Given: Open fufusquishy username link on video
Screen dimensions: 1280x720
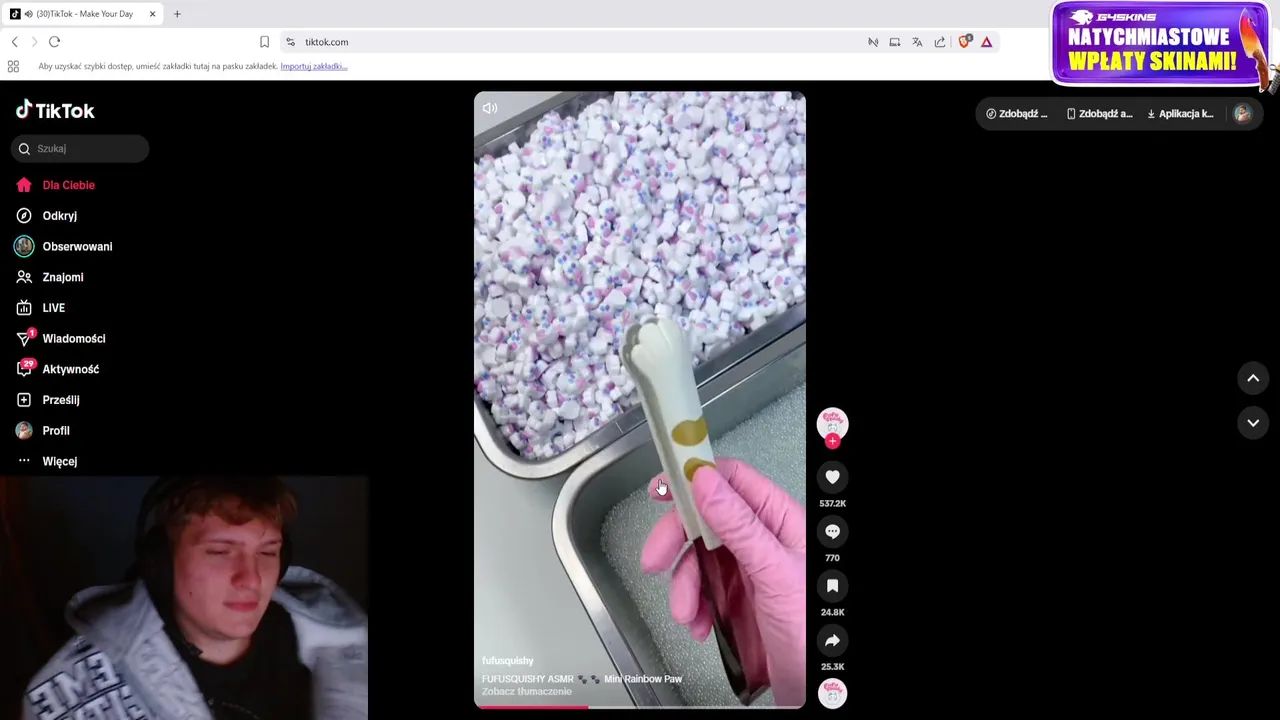Looking at the screenshot, I should [508, 661].
